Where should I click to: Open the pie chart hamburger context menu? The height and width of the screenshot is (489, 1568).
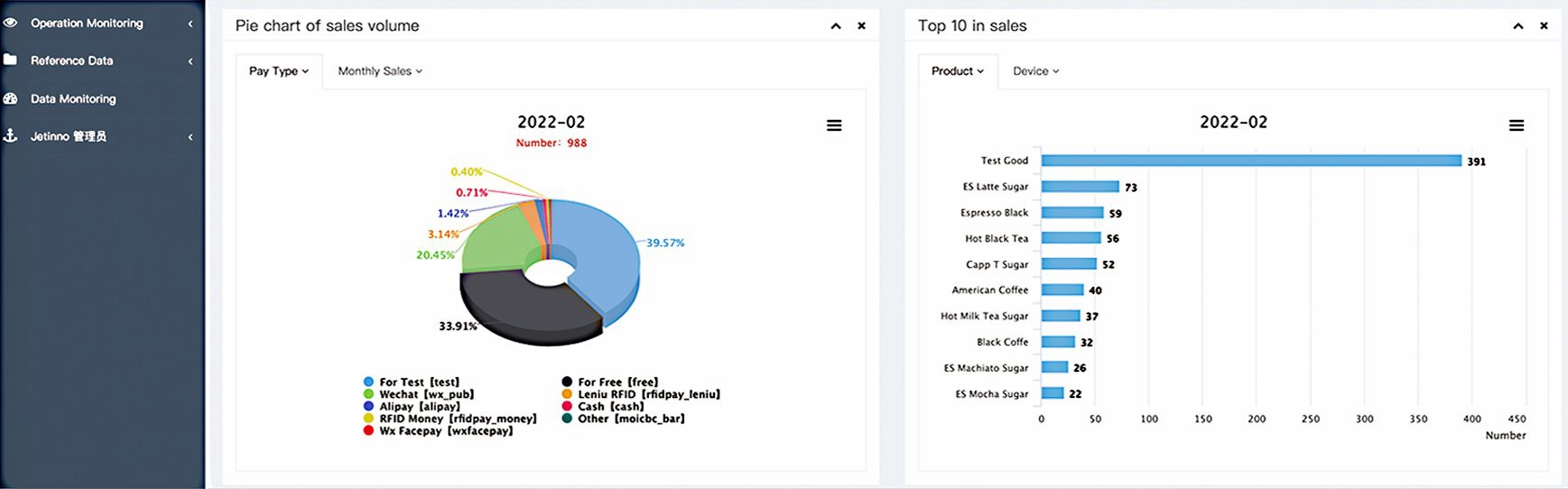[x=834, y=125]
